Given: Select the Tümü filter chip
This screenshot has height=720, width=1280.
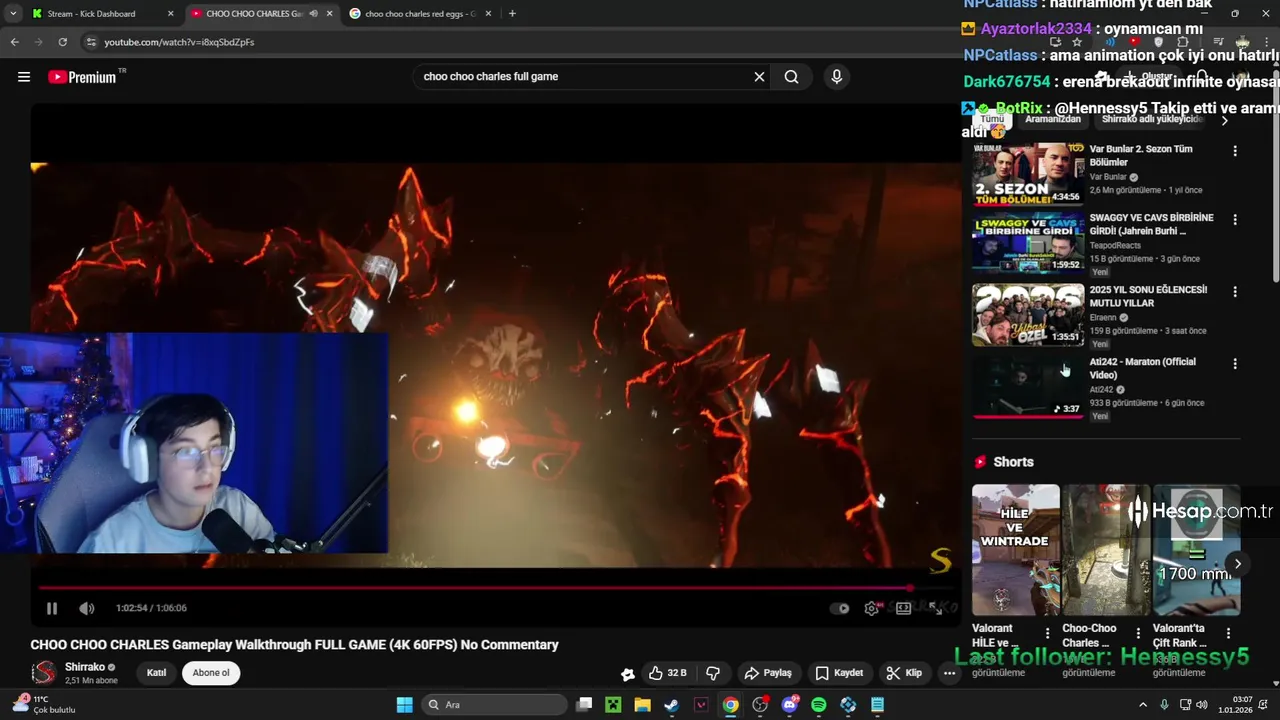Looking at the screenshot, I should [x=992, y=119].
